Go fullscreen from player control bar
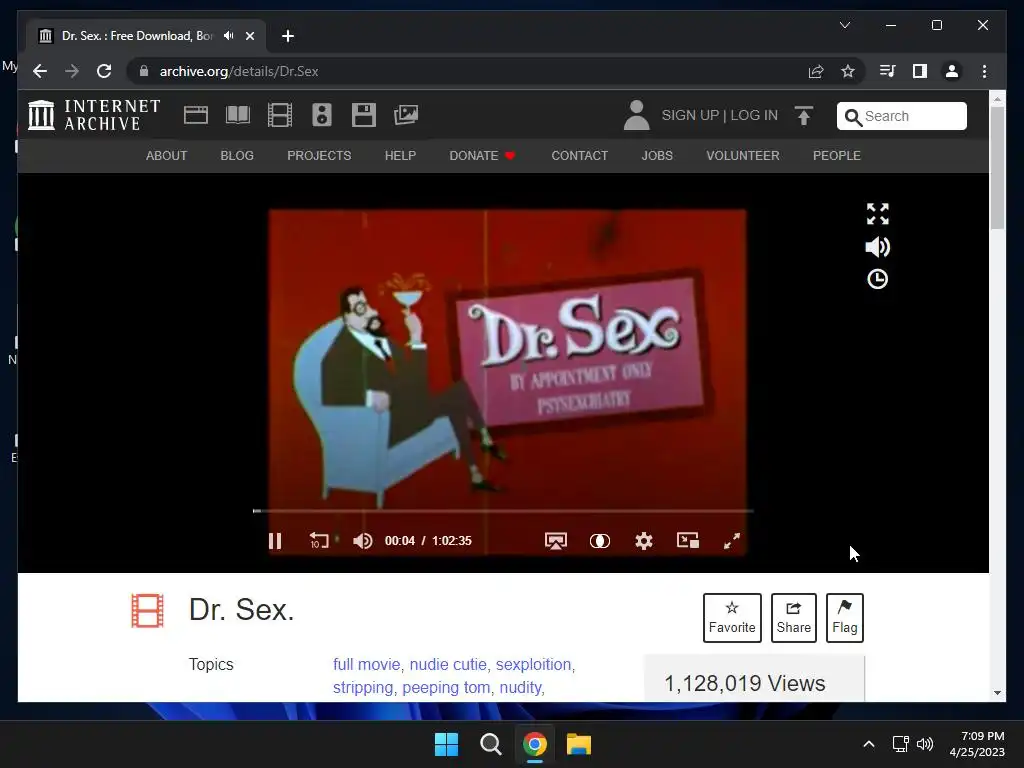The height and width of the screenshot is (768, 1024). (732, 541)
